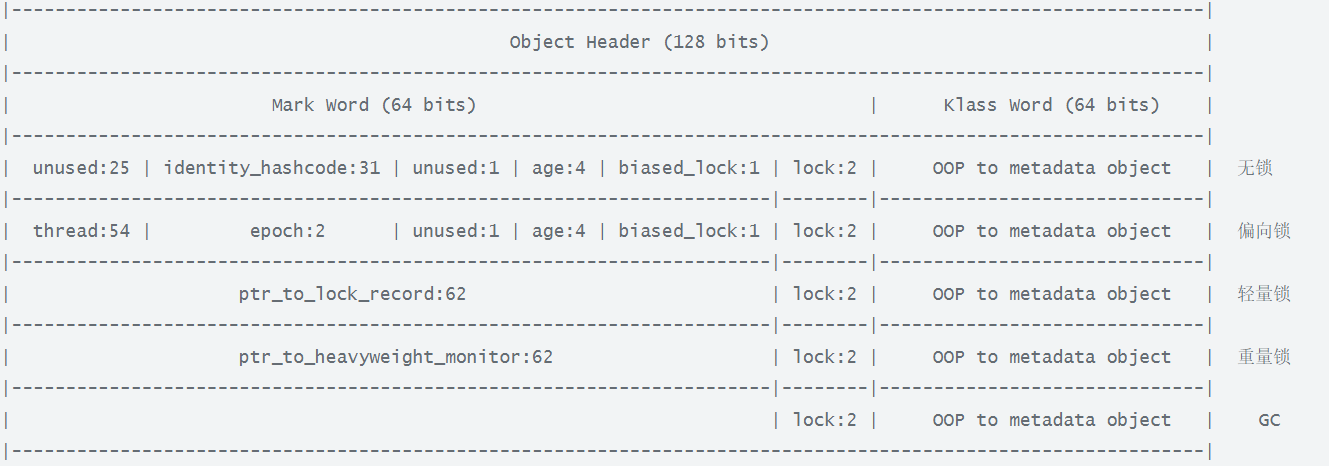Viewport: 1329px width, 466px height.
Task: Click the "unused:25" field text
Action: 81,168
